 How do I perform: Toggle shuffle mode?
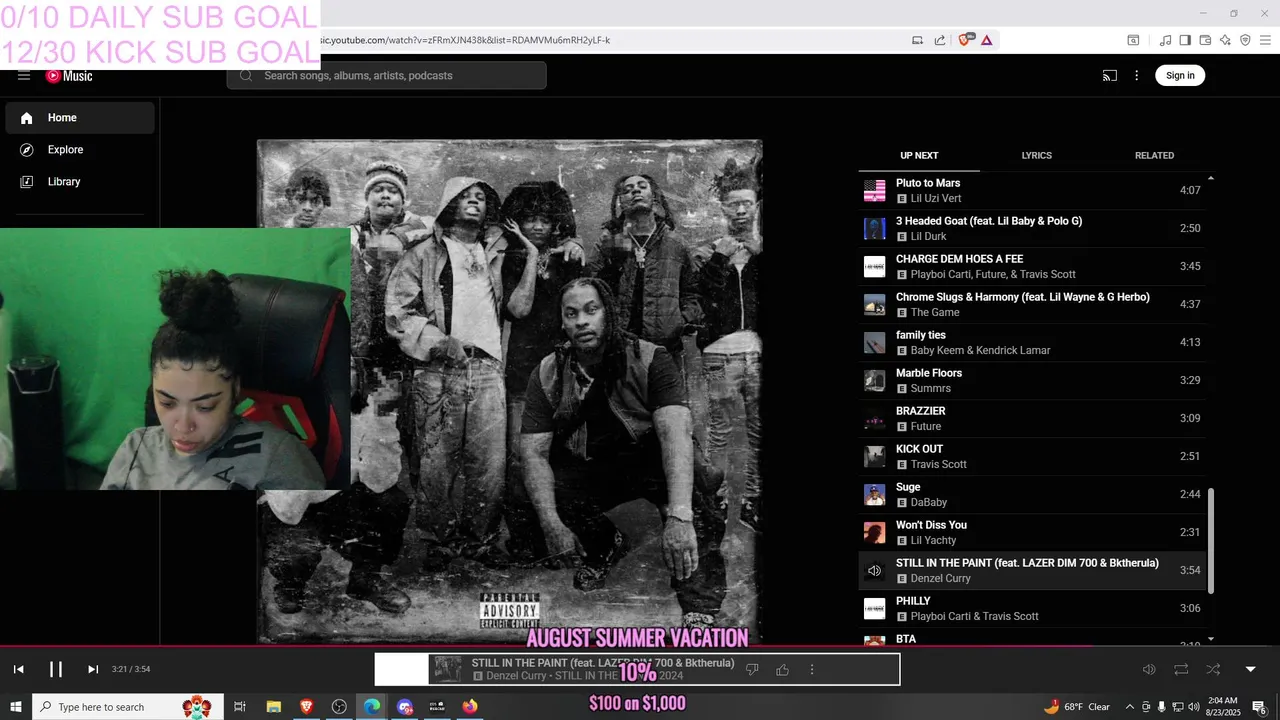point(1213,669)
